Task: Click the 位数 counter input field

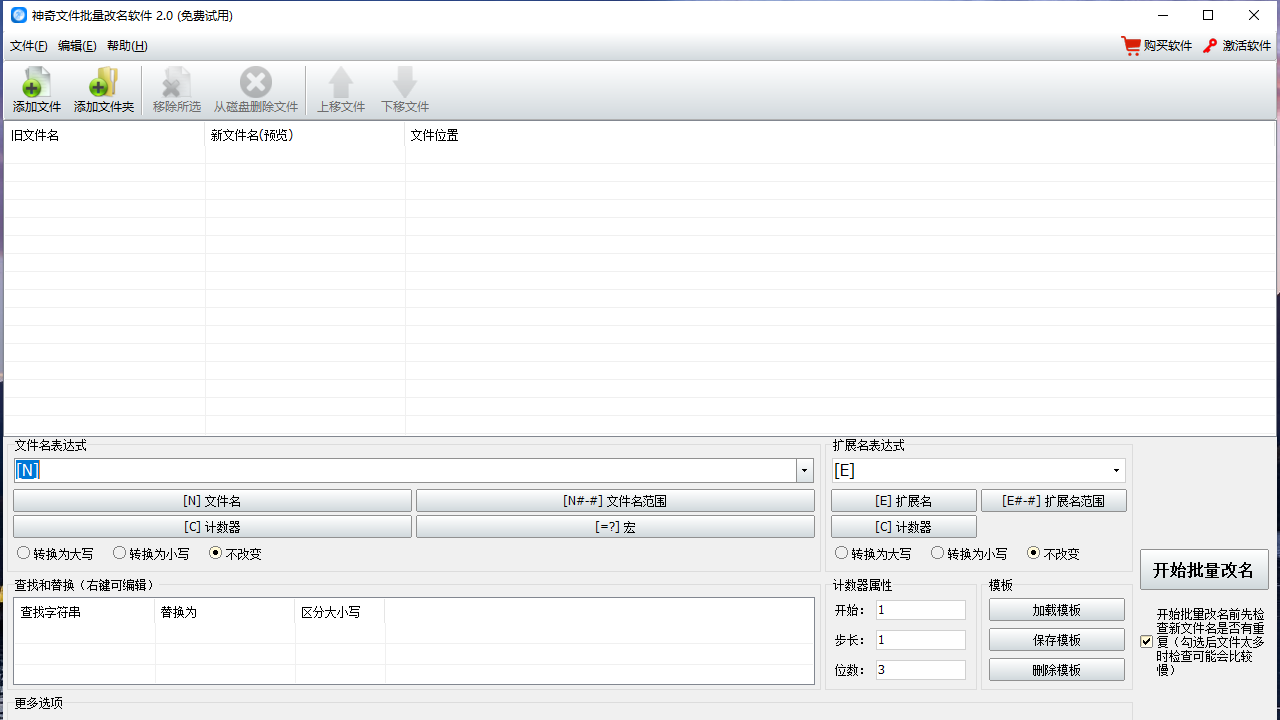Action: coord(920,669)
